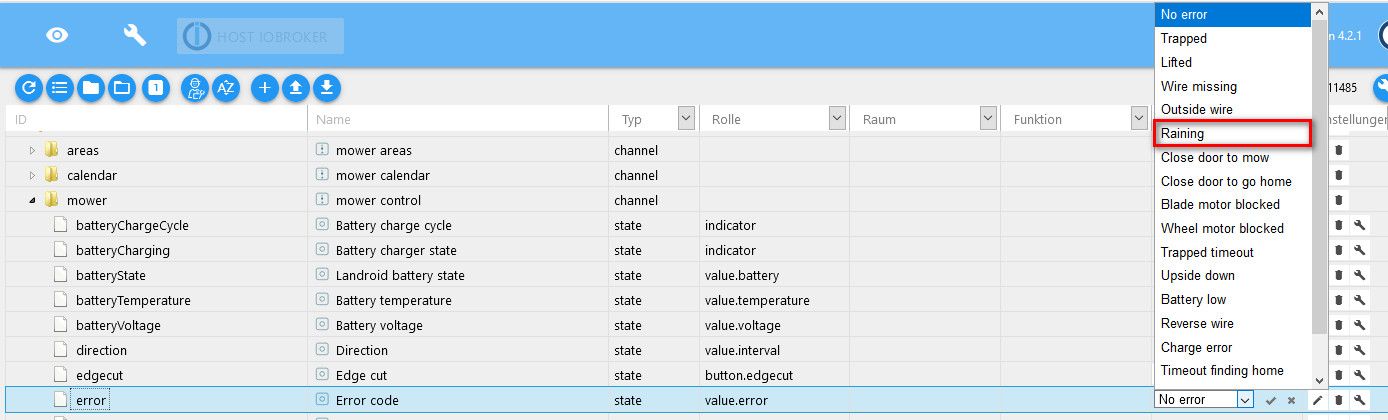Image resolution: width=1388 pixels, height=420 pixels.
Task: Select 'Raining' from the error list
Action: click(1231, 133)
